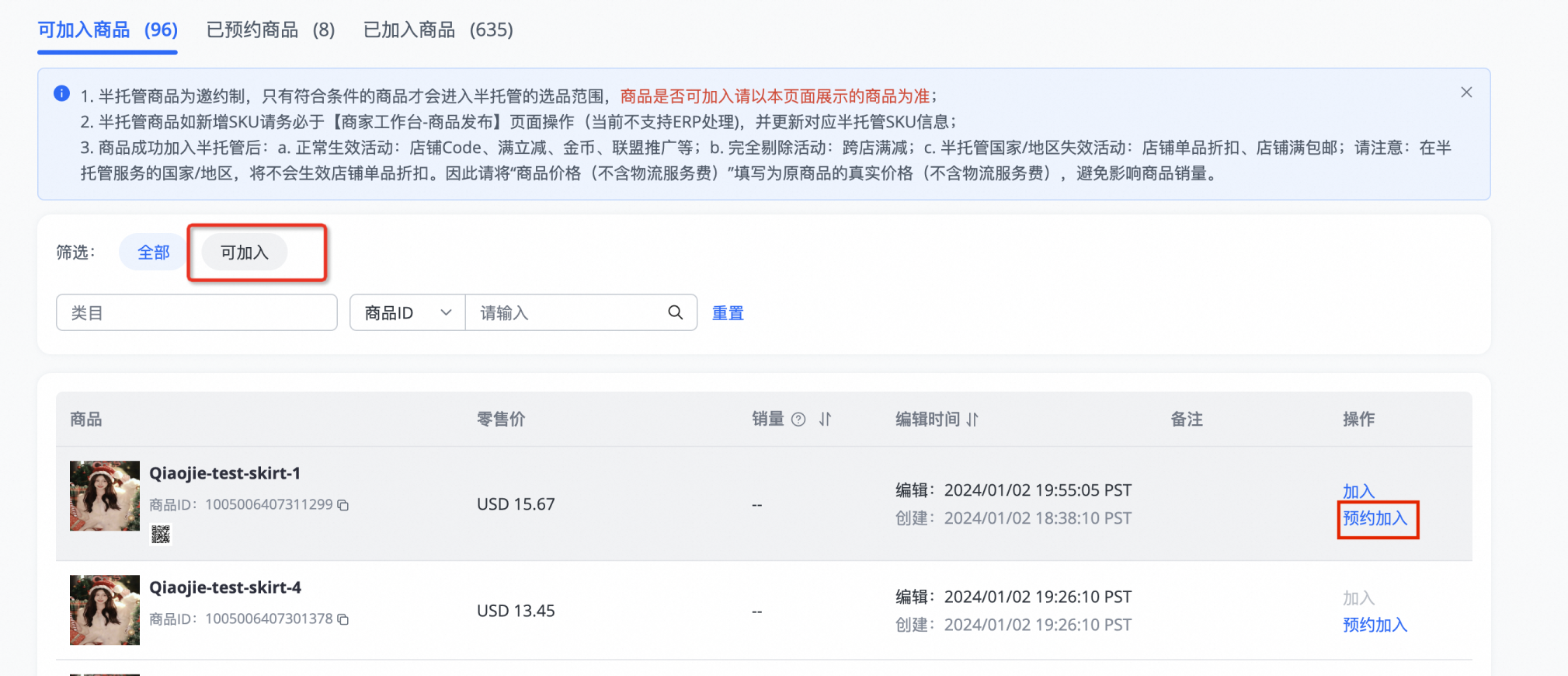Click the search magnifier icon
The height and width of the screenshot is (676, 1568).
tap(675, 312)
